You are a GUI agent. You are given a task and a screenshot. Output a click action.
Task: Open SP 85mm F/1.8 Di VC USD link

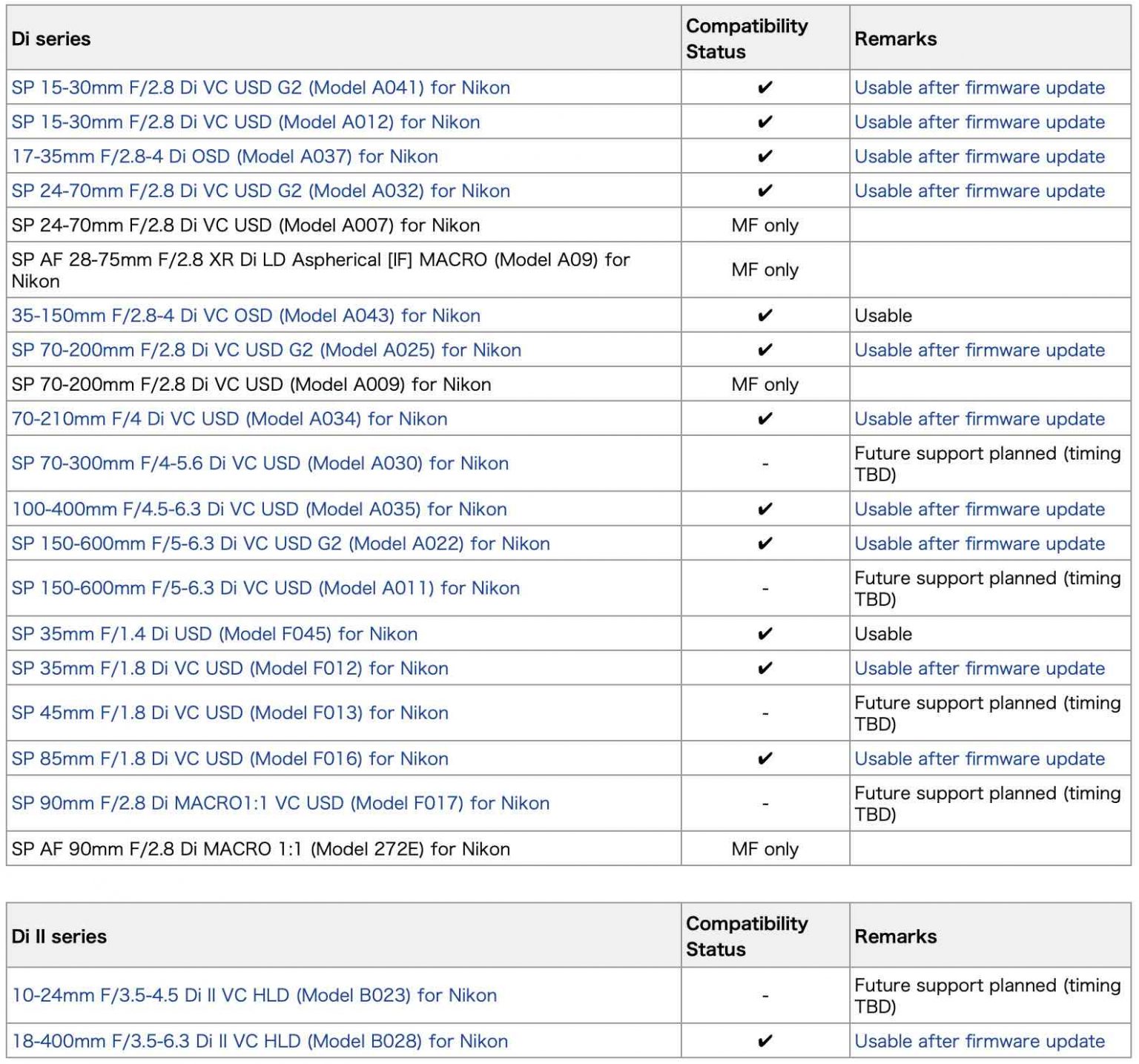(230, 759)
